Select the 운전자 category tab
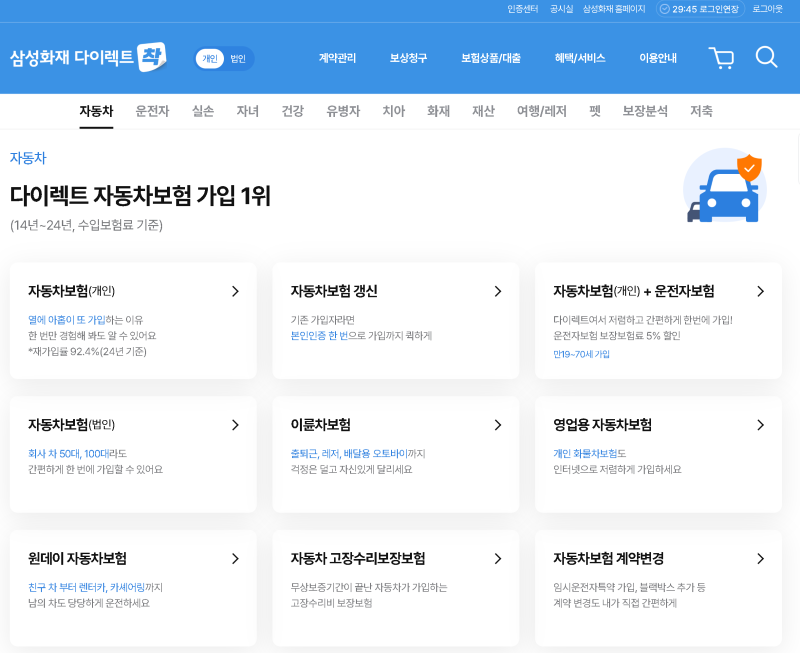 tap(152, 111)
